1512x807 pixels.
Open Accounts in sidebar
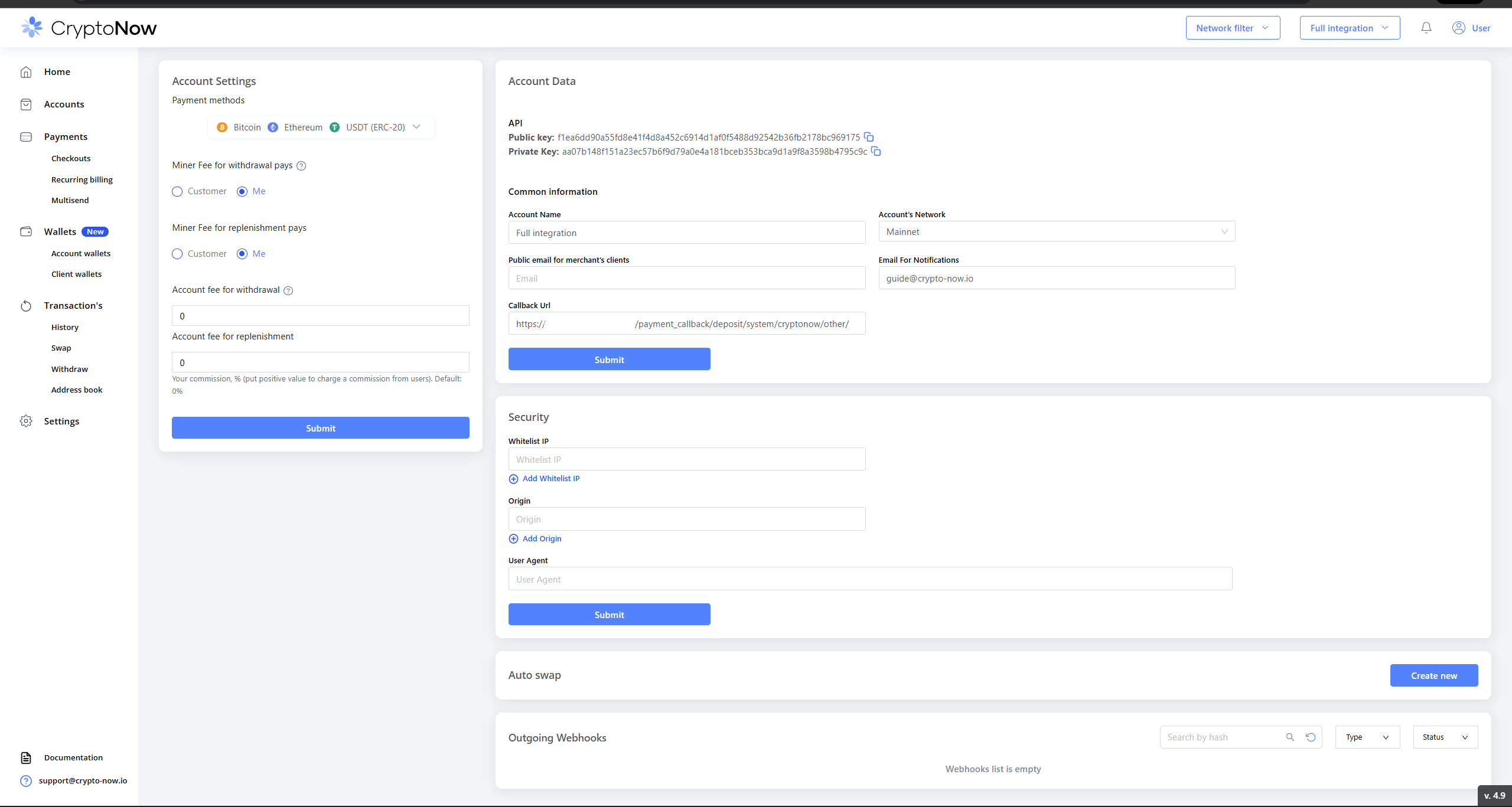click(x=64, y=104)
